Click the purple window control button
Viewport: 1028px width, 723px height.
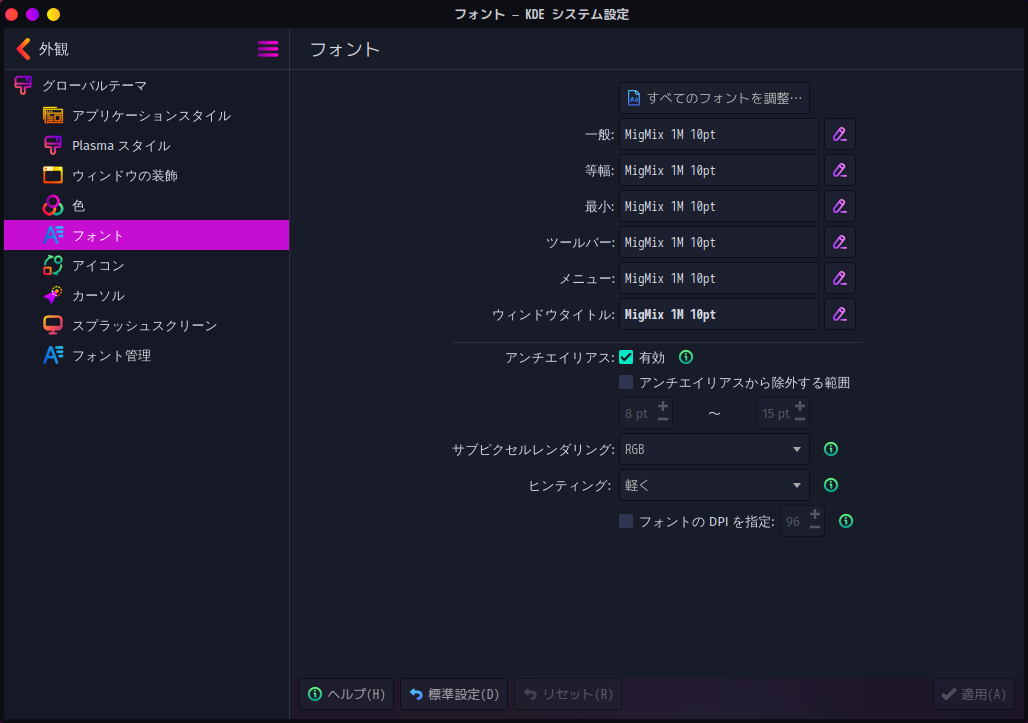tap(32, 14)
